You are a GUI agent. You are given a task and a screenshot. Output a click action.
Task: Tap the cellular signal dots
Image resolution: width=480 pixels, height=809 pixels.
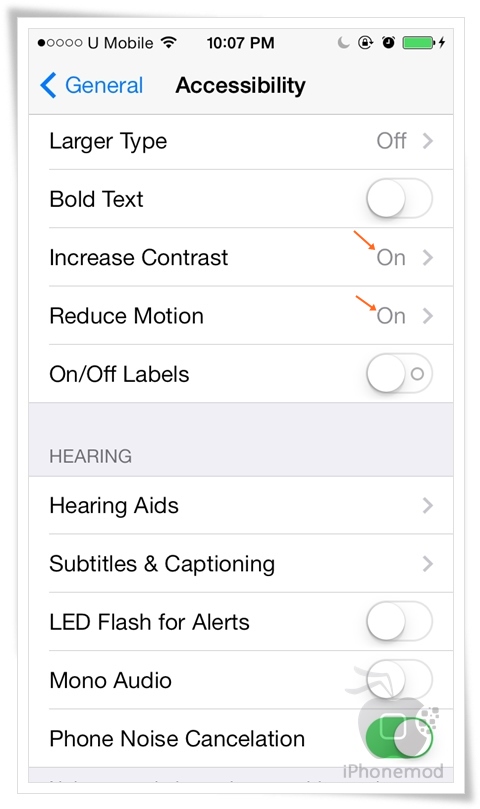coord(59,43)
